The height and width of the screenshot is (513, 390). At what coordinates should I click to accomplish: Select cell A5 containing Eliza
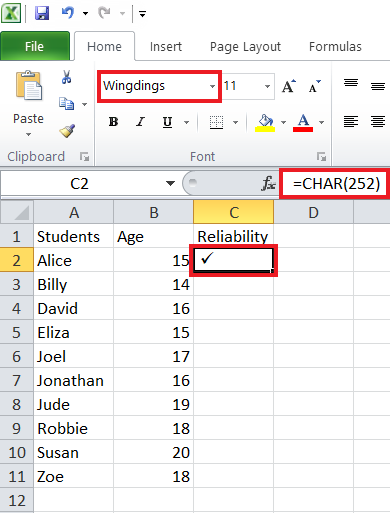73,332
